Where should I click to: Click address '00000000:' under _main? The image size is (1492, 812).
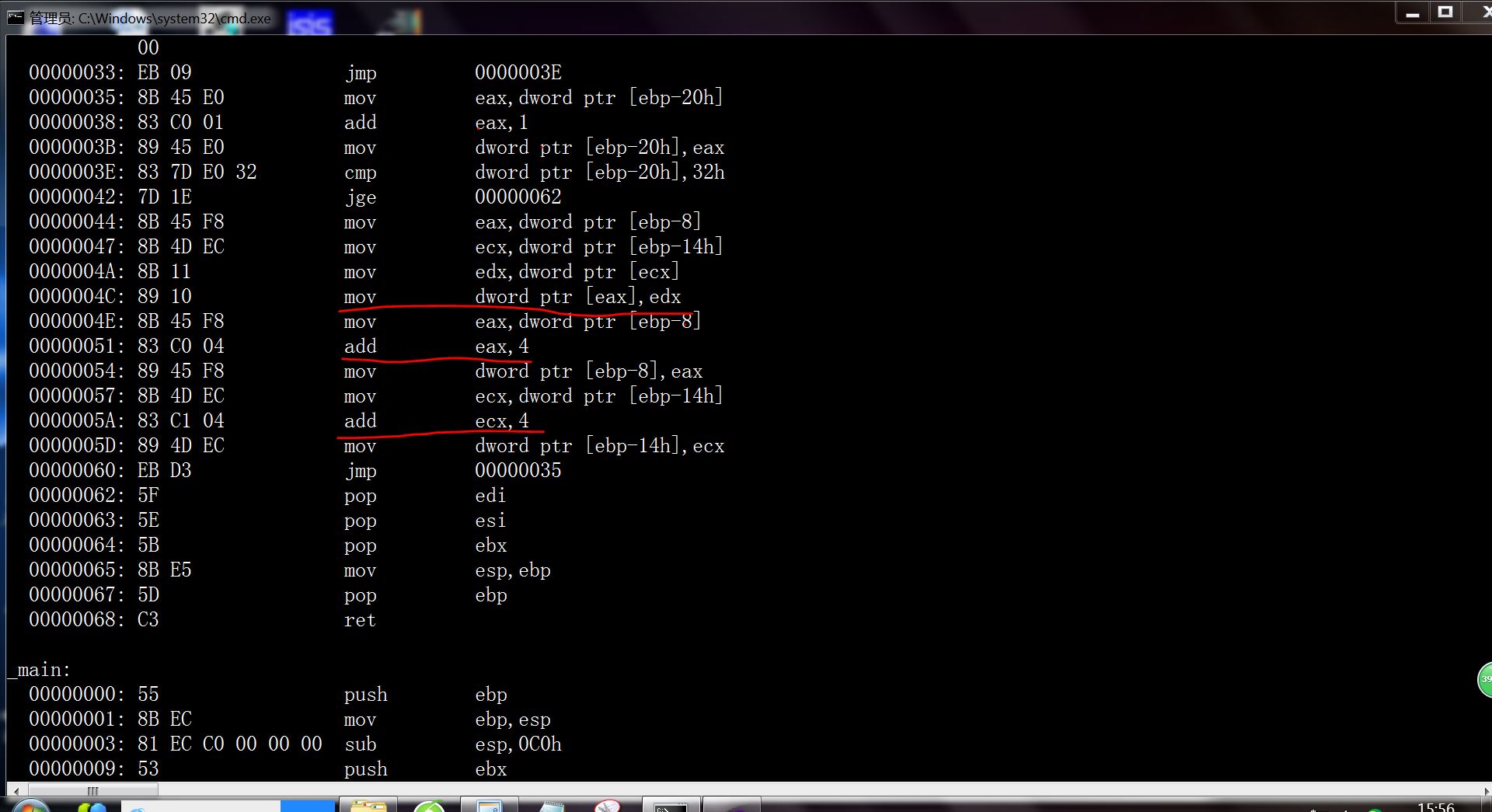pos(77,695)
